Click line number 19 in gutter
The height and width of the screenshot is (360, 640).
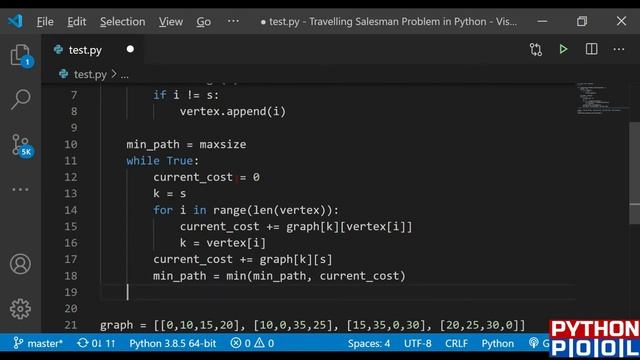71,292
